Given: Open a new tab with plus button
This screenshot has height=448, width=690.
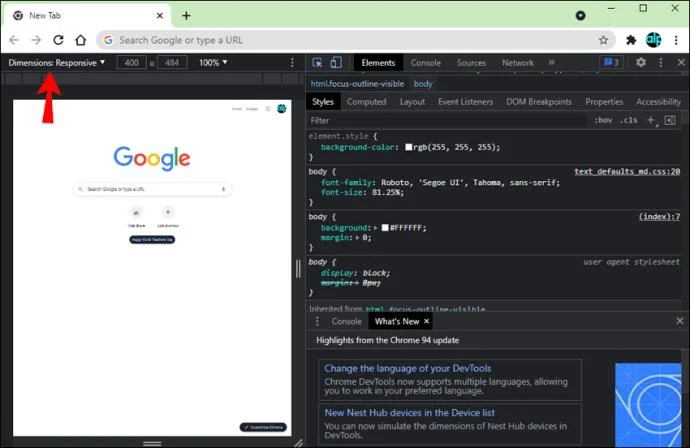Looking at the screenshot, I should click(x=186, y=15).
